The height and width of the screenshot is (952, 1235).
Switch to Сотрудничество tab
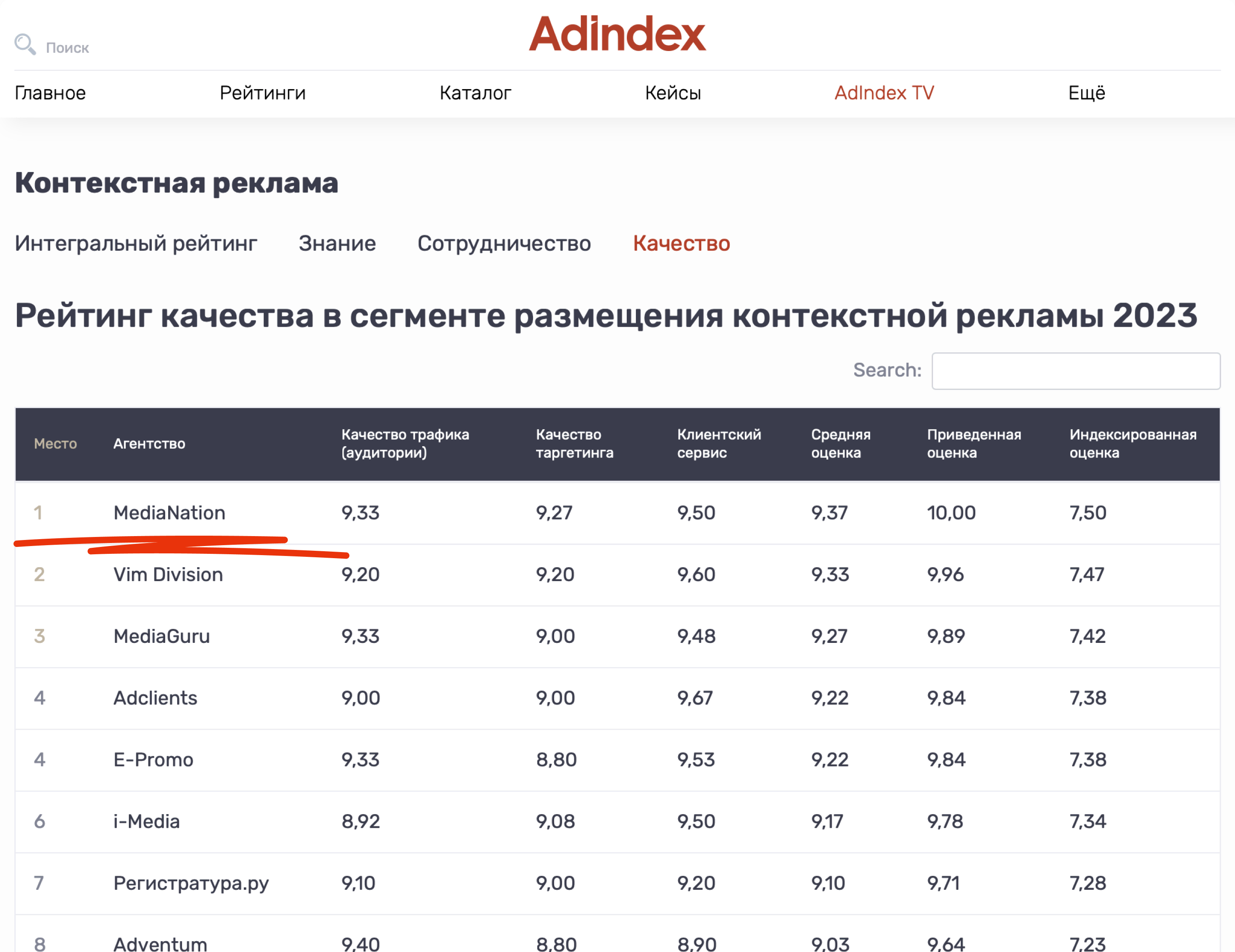click(x=504, y=243)
